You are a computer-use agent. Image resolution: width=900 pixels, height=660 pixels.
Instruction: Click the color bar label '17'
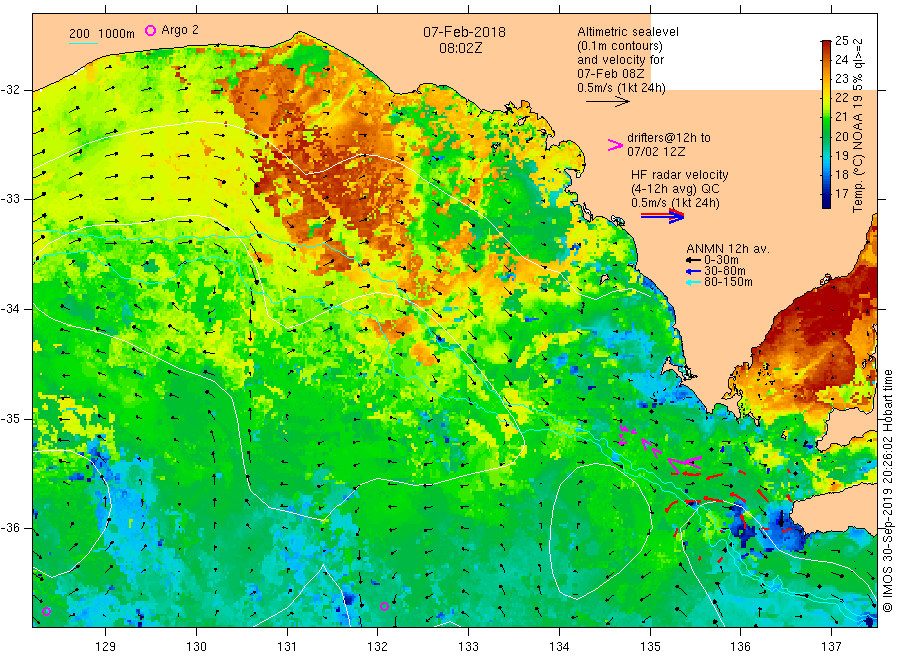click(x=842, y=193)
